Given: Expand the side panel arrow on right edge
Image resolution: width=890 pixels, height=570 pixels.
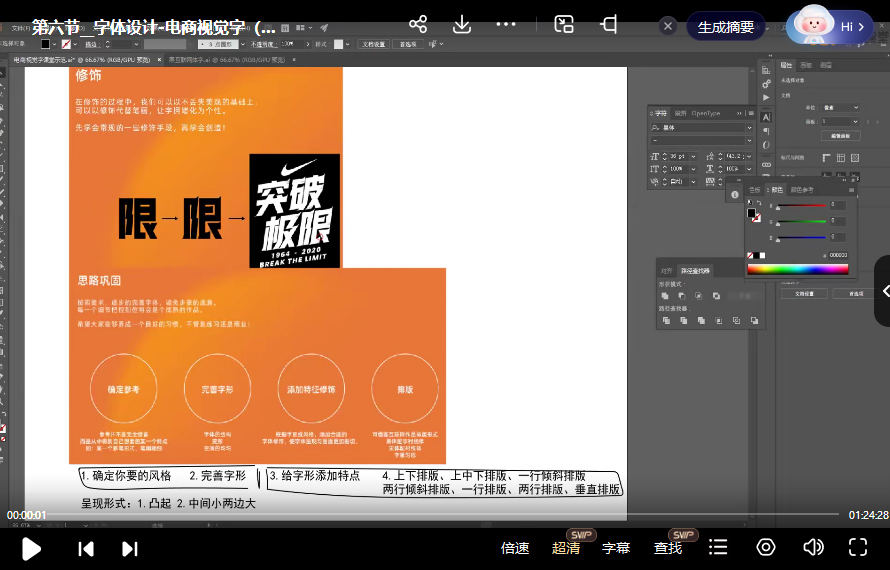Looking at the screenshot, I should [x=884, y=291].
